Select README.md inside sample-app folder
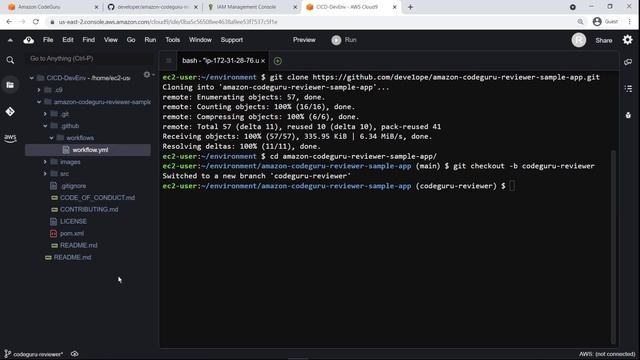Image resolution: width=640 pixels, height=360 pixels. tap(78, 245)
